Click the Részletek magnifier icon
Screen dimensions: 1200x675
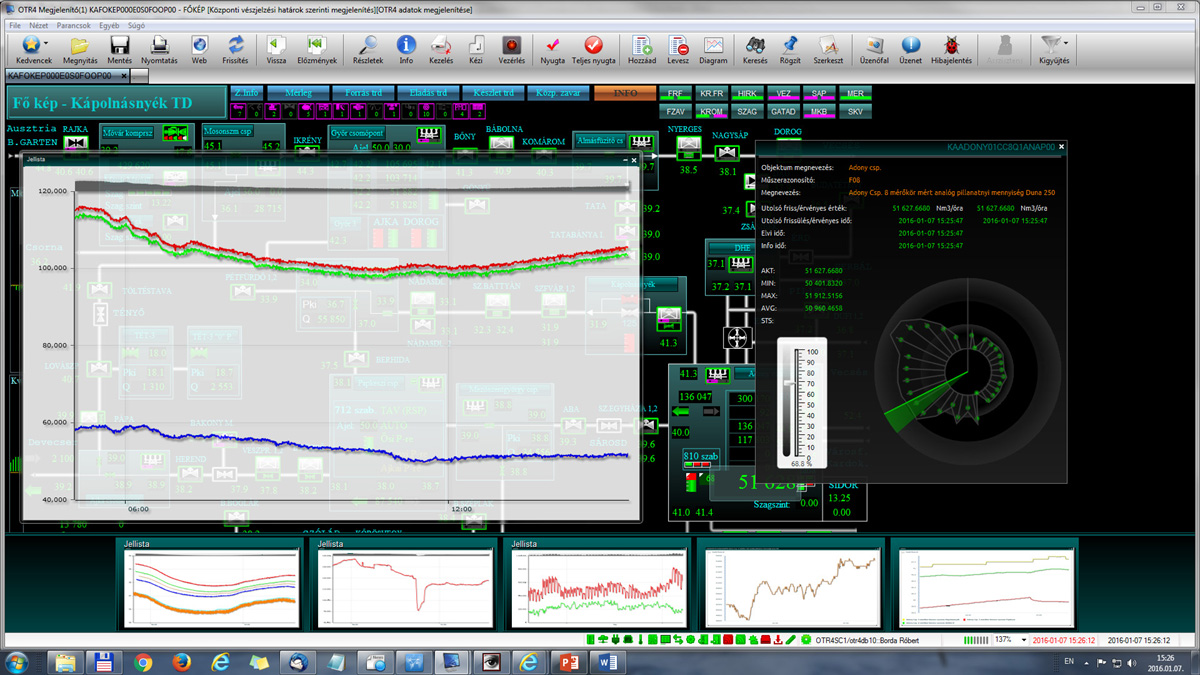pyautogui.click(x=368, y=49)
